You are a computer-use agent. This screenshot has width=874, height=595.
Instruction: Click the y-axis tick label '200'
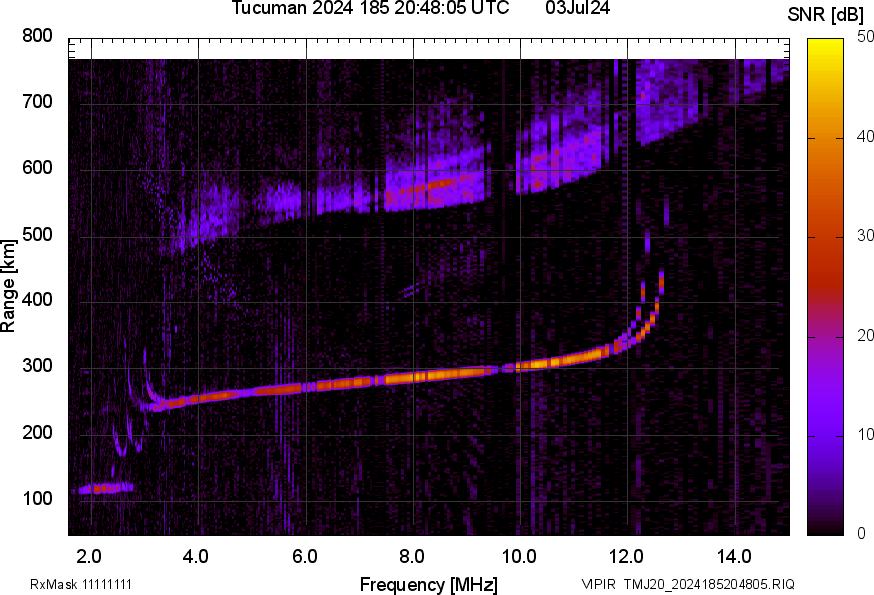(x=37, y=432)
